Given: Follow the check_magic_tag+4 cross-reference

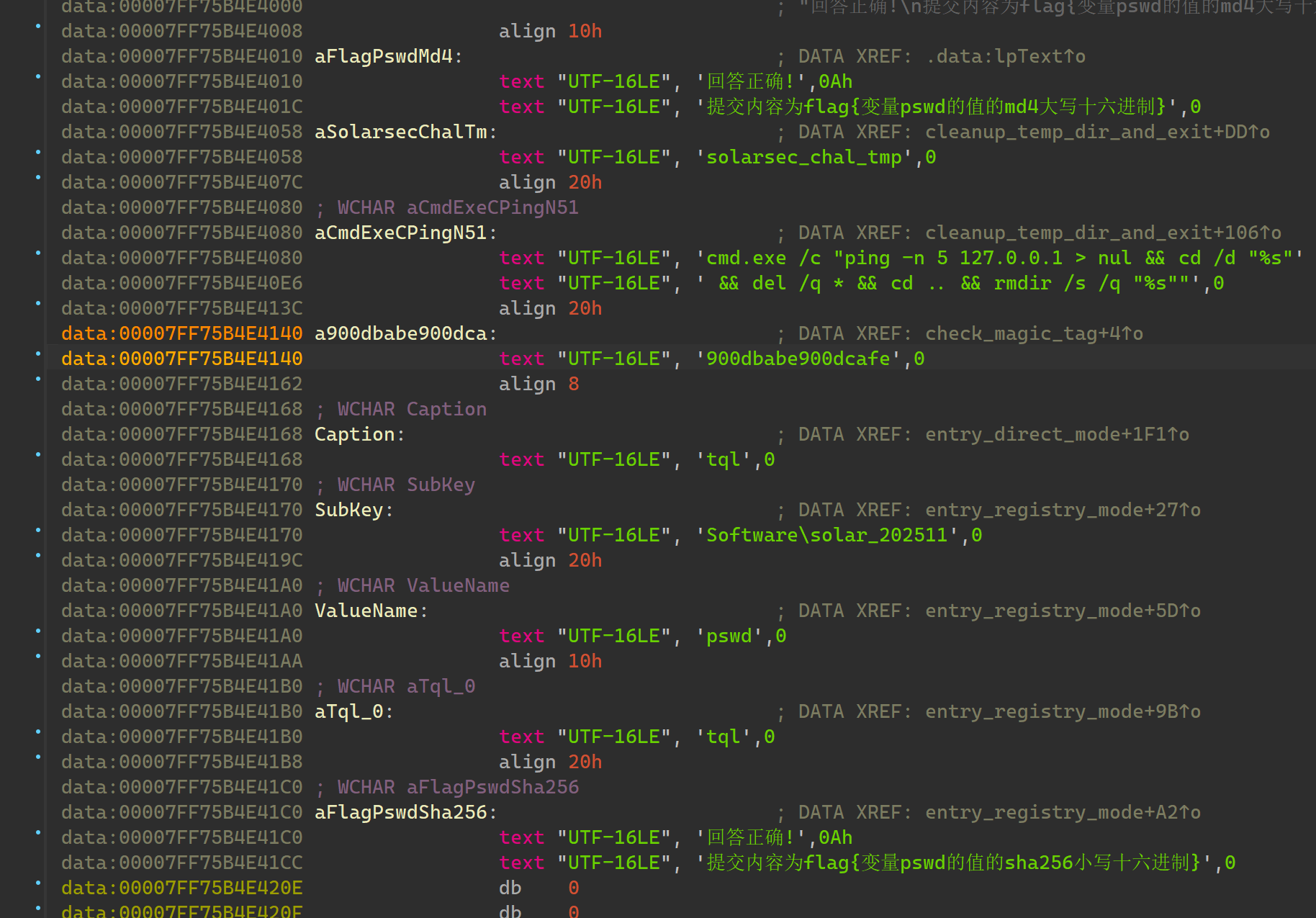Looking at the screenshot, I should pyautogui.click(x=1033, y=333).
